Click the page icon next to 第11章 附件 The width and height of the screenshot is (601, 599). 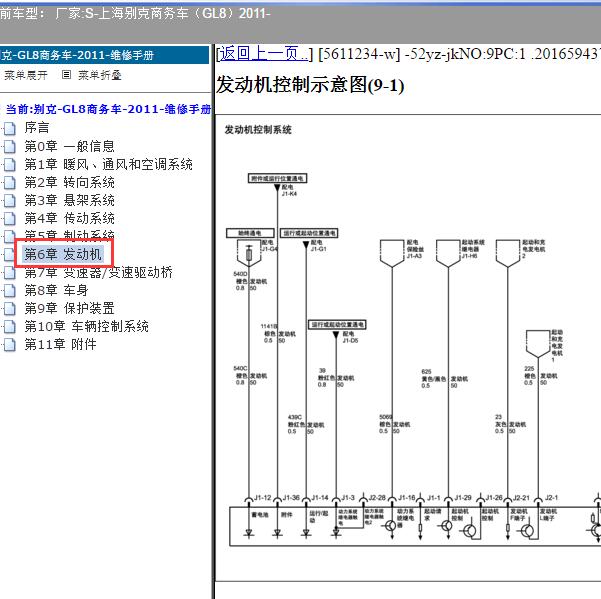coord(10,345)
